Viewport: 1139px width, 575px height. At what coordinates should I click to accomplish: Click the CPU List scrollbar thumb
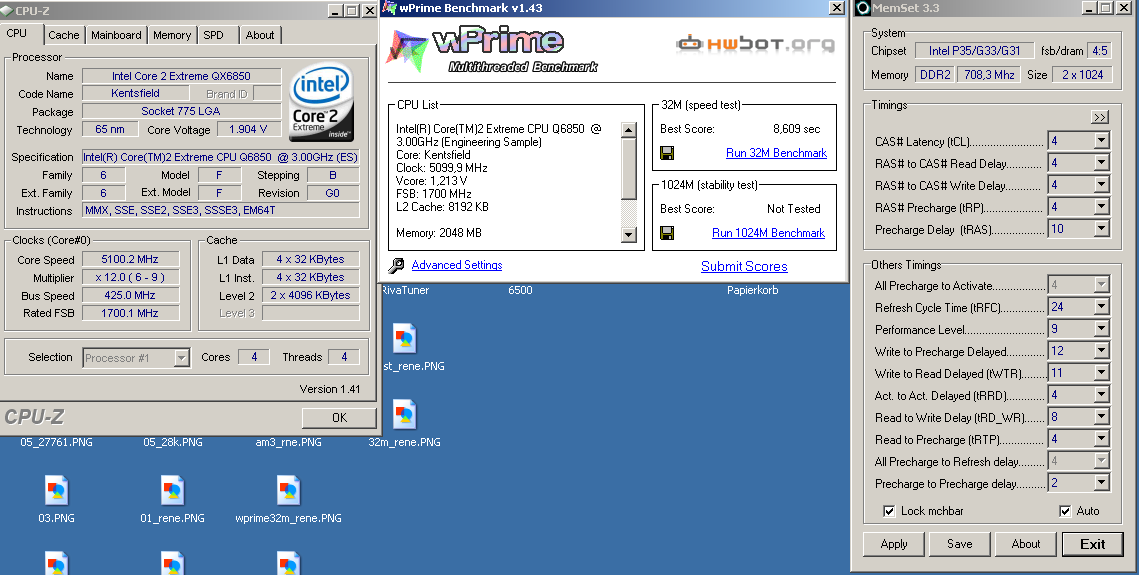629,168
